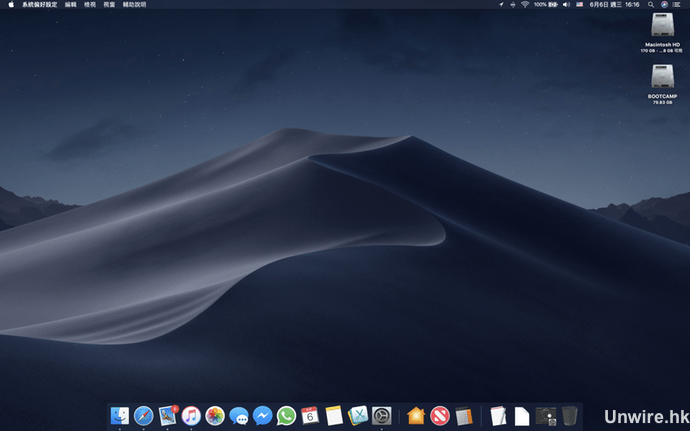Open the US flag input source menu
Viewport: 690px width, 431px height.
(x=580, y=4)
